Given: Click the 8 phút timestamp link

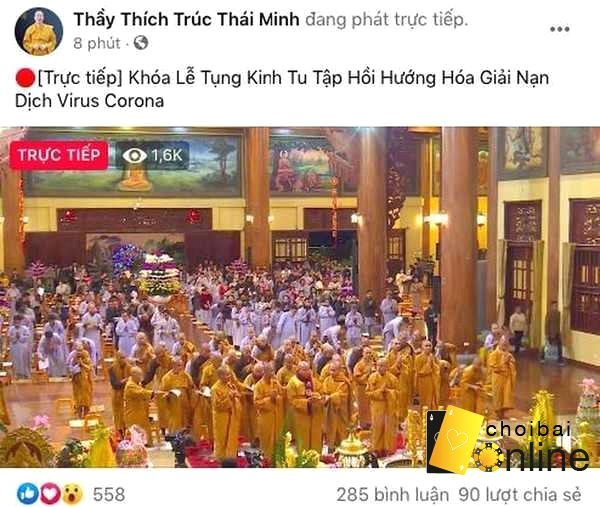Looking at the screenshot, I should [x=97, y=43].
